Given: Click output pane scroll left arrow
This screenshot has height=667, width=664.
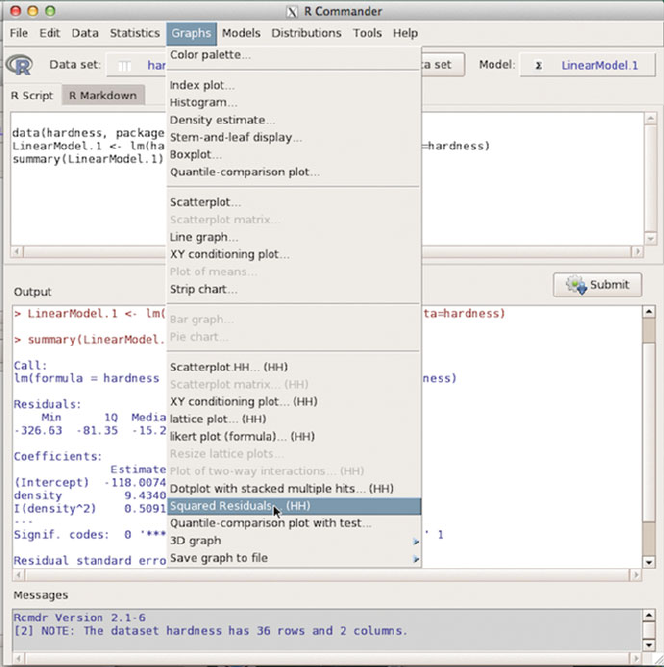Looking at the screenshot, I should point(18,576).
